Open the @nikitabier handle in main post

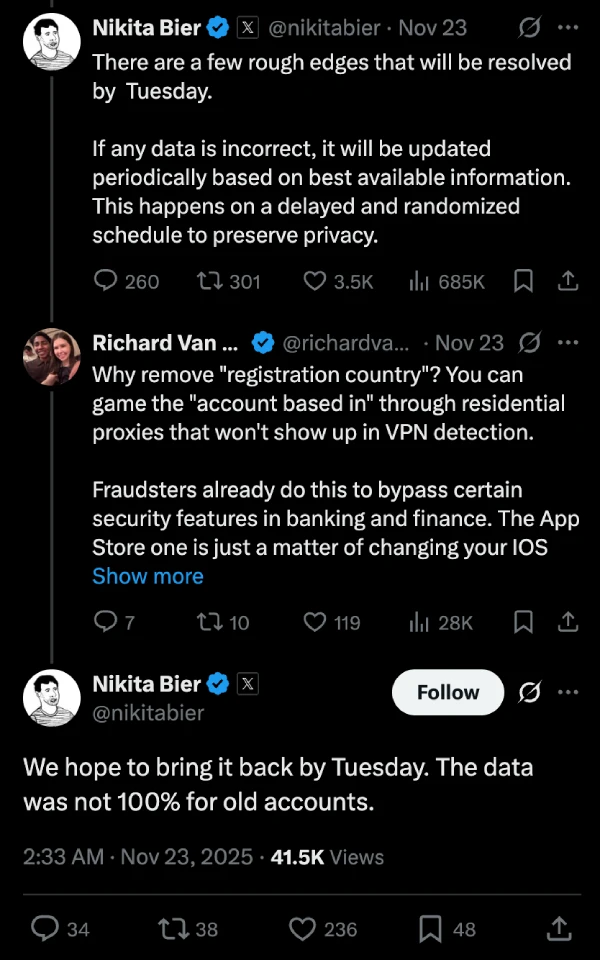pyautogui.click(x=148, y=713)
